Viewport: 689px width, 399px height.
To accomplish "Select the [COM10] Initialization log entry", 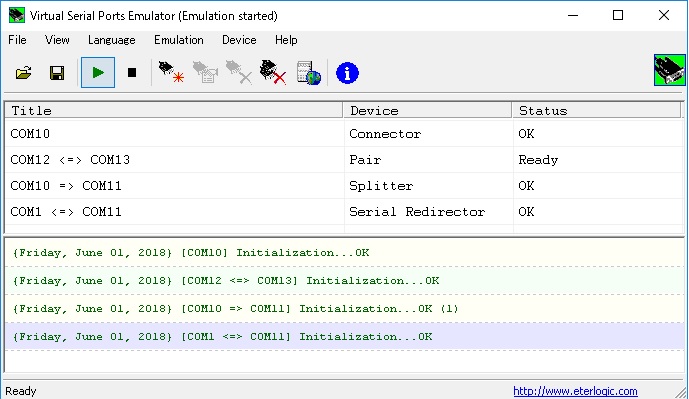I will pos(344,253).
